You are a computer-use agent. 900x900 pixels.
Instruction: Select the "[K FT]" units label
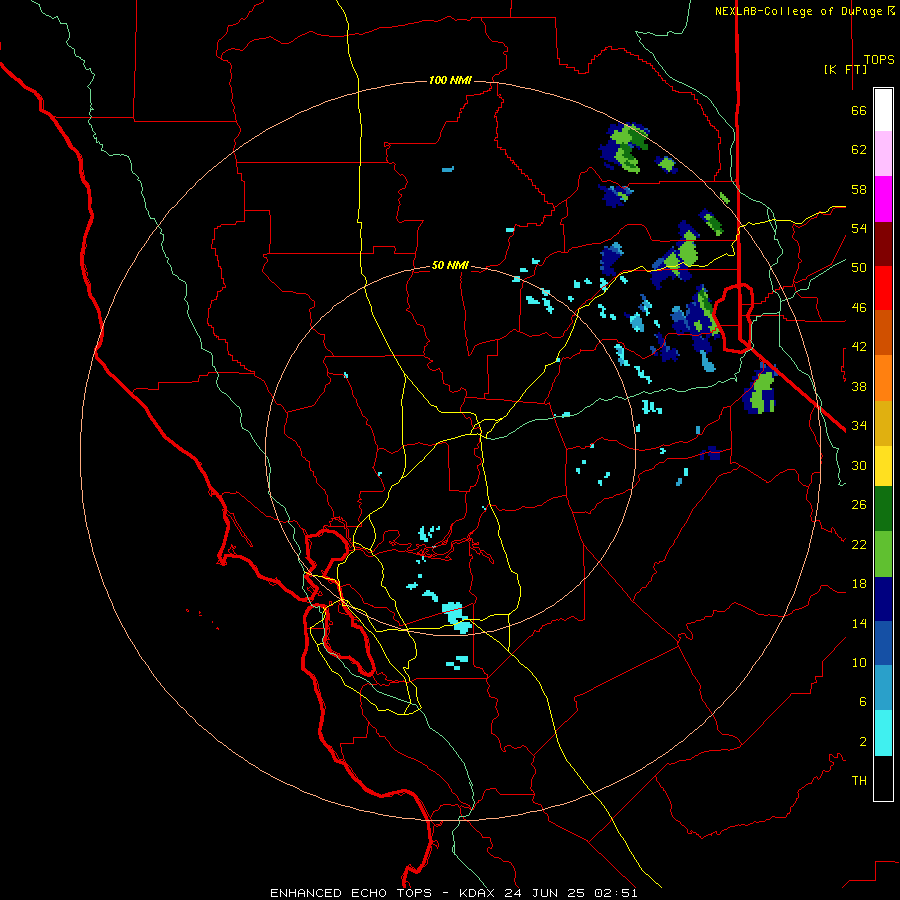tap(845, 69)
